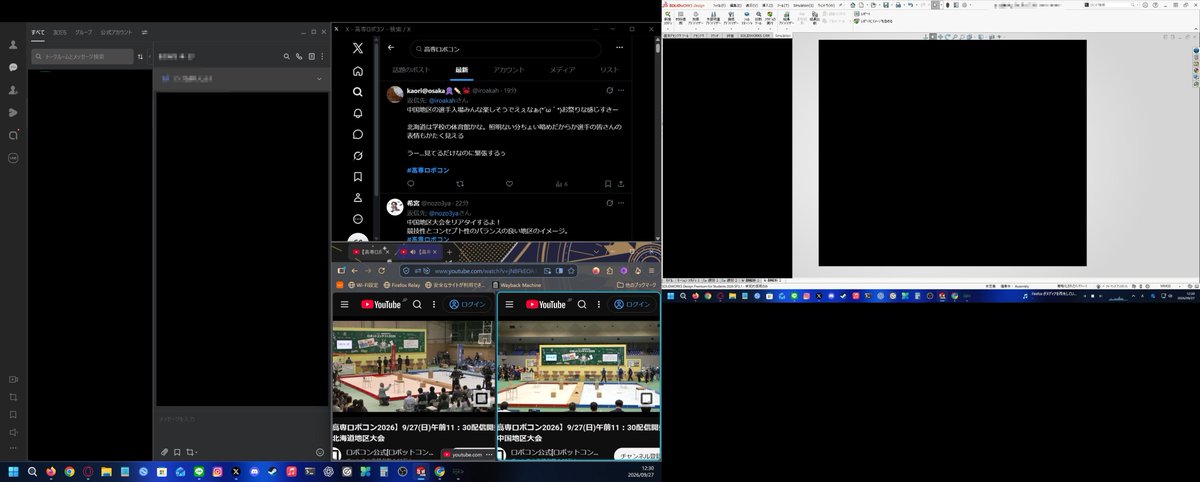Viewport: 1200px width, 482px height.
Task: Click the 北海道地区大会 video thumbnail
Action: (x=414, y=366)
